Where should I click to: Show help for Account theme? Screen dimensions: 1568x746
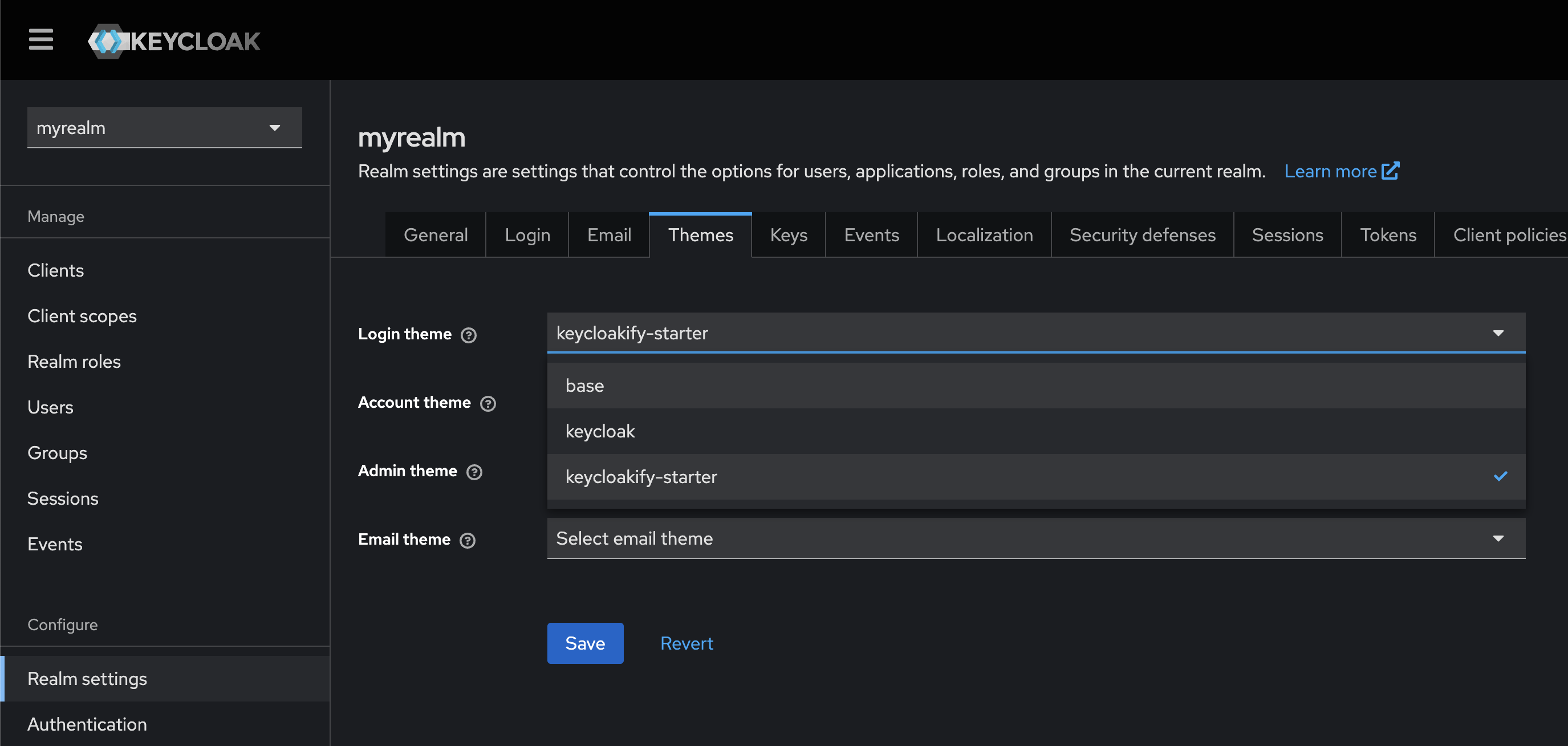click(488, 404)
